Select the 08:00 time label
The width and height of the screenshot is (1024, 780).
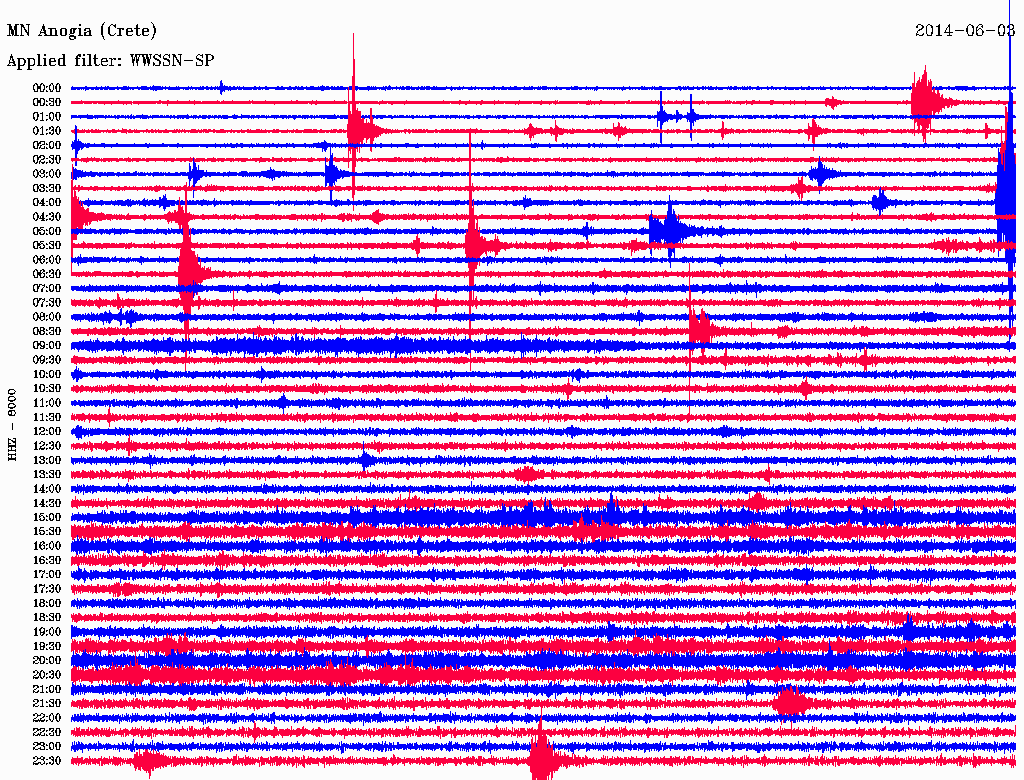[47, 317]
